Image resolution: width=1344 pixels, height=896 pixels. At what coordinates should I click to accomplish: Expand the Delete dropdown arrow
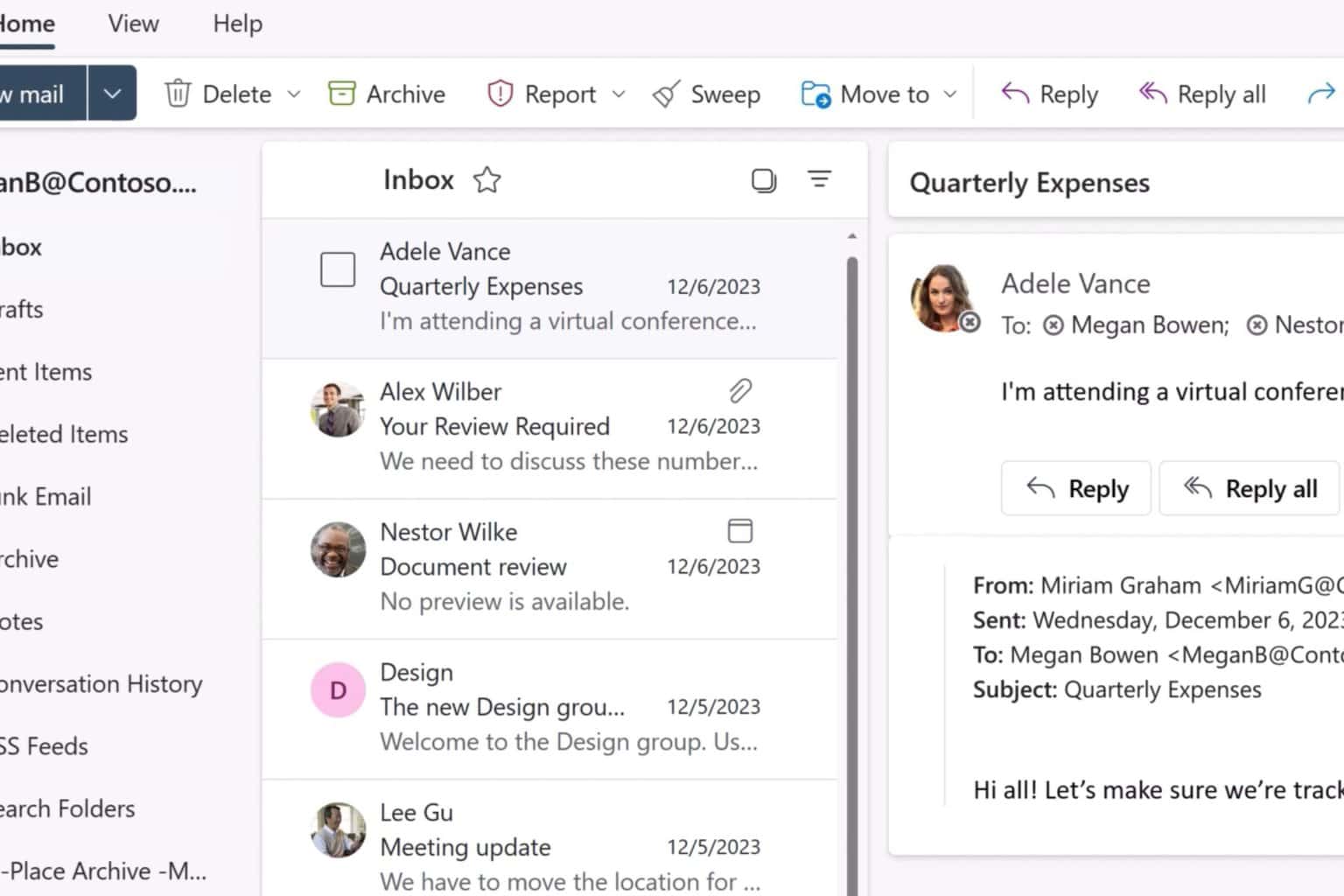click(x=294, y=94)
